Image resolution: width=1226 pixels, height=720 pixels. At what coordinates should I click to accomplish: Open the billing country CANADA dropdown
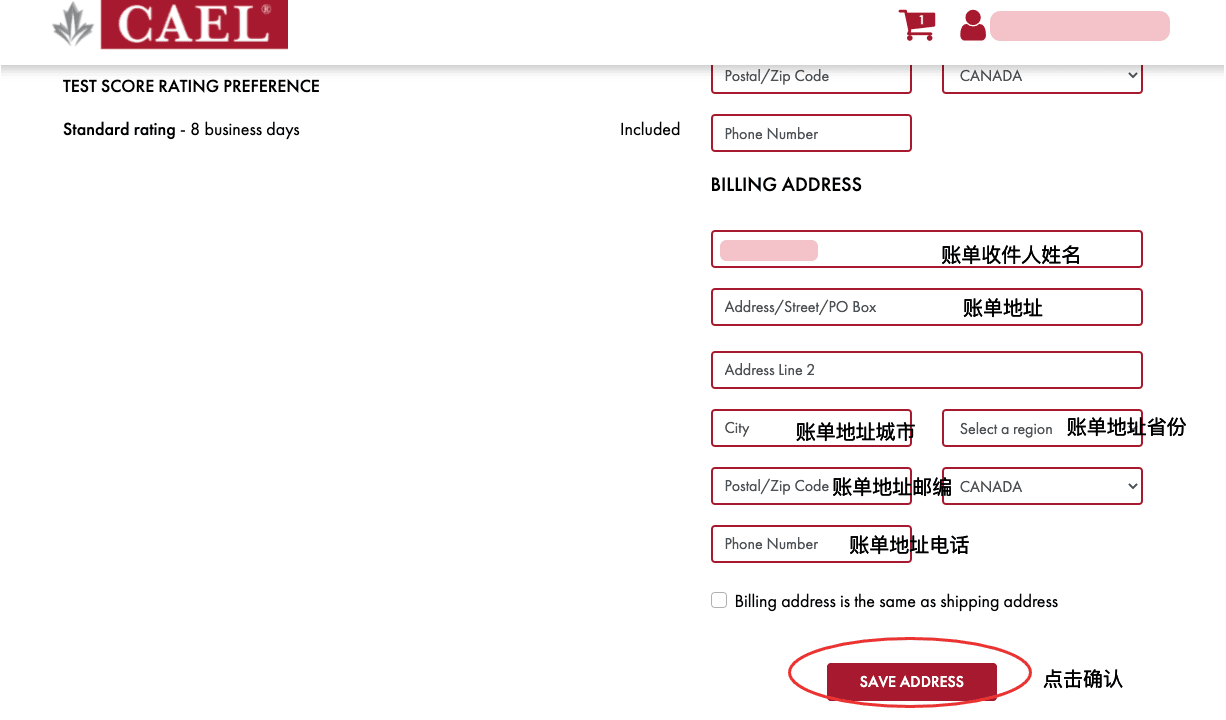tap(1042, 486)
